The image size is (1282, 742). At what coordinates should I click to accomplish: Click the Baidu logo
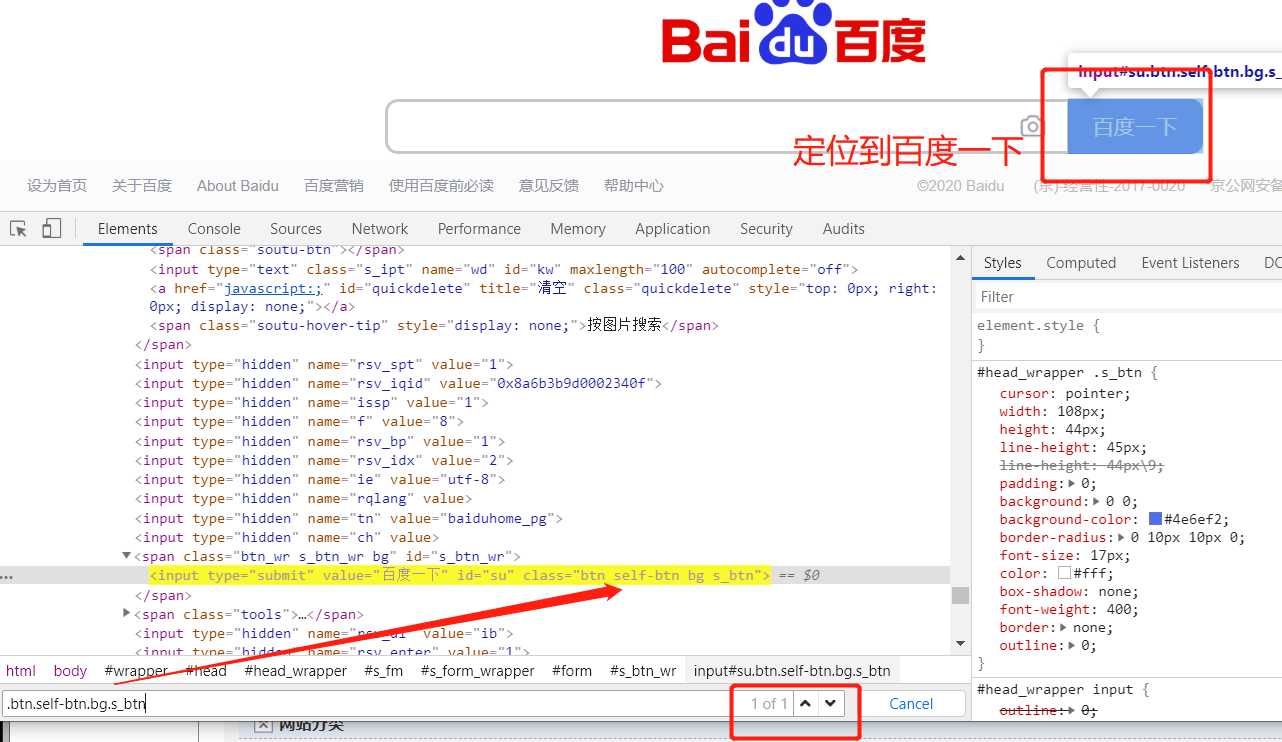[x=793, y=32]
